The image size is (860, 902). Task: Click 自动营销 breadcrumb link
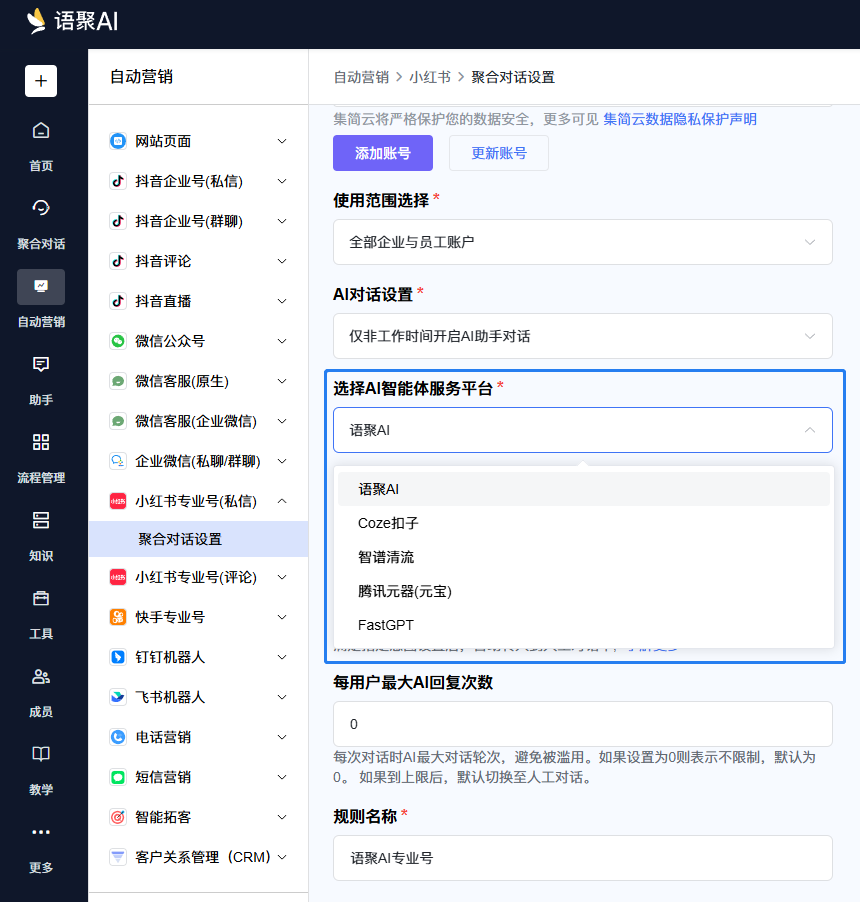pyautogui.click(x=361, y=77)
